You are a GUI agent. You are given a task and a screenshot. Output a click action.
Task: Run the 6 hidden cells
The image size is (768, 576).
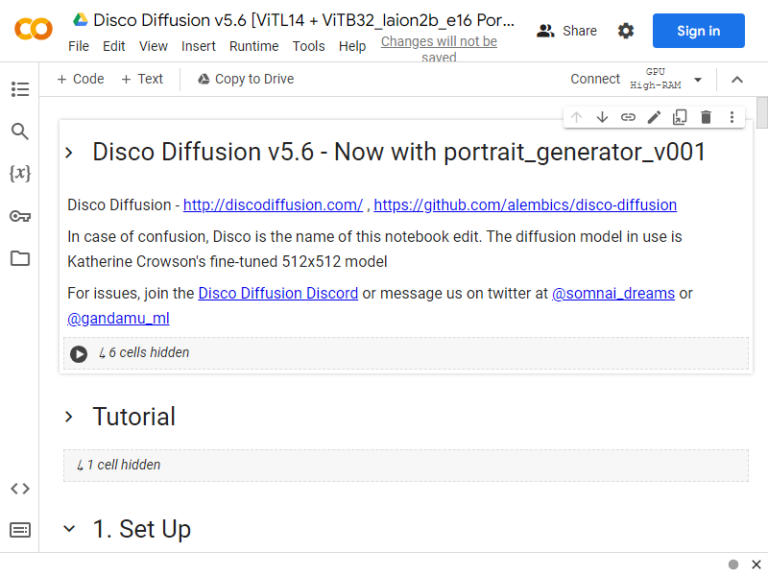click(78, 353)
